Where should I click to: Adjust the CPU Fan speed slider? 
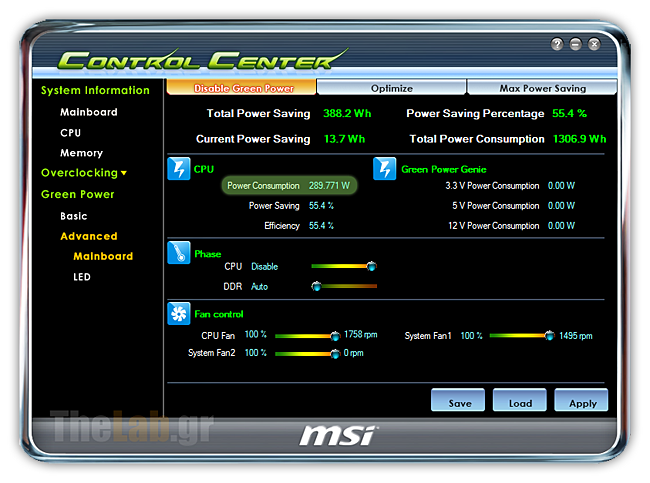click(x=335, y=336)
